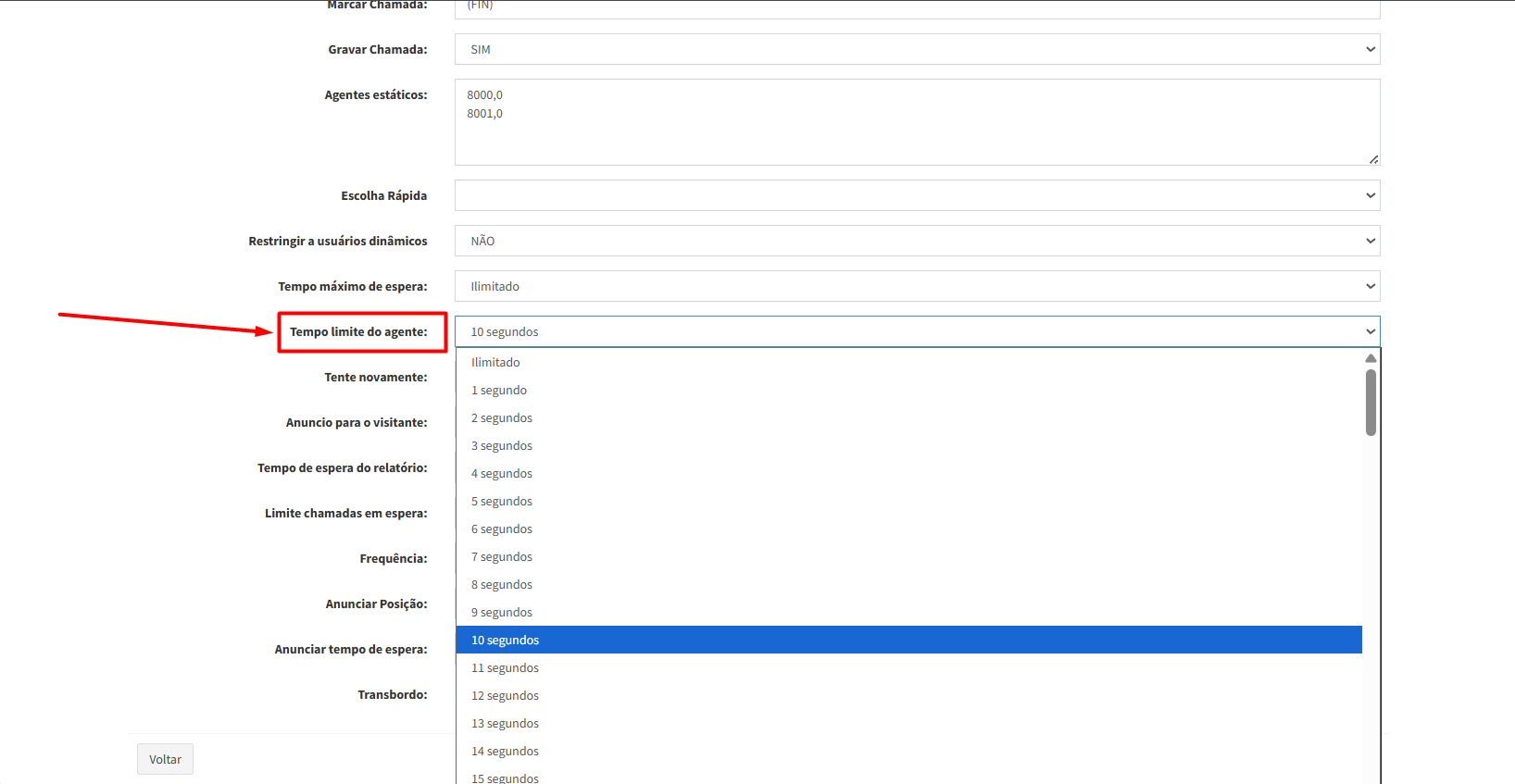
Task: Select 2 segundos option
Action: click(x=502, y=418)
